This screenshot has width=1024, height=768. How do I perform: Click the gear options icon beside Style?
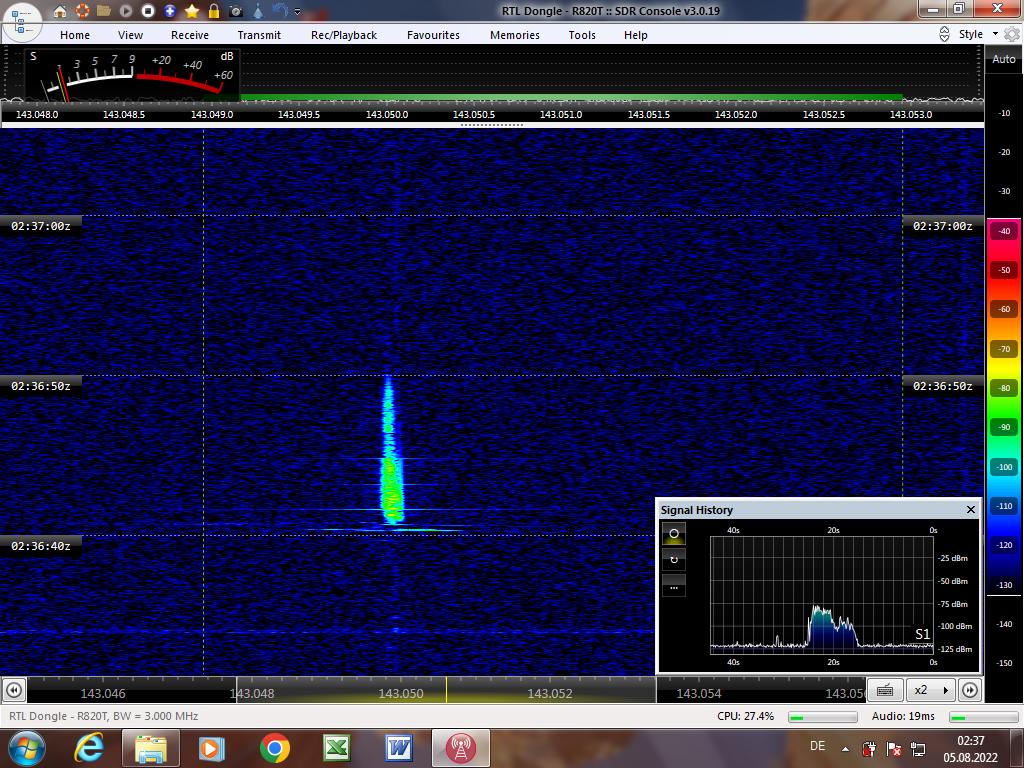1012,34
